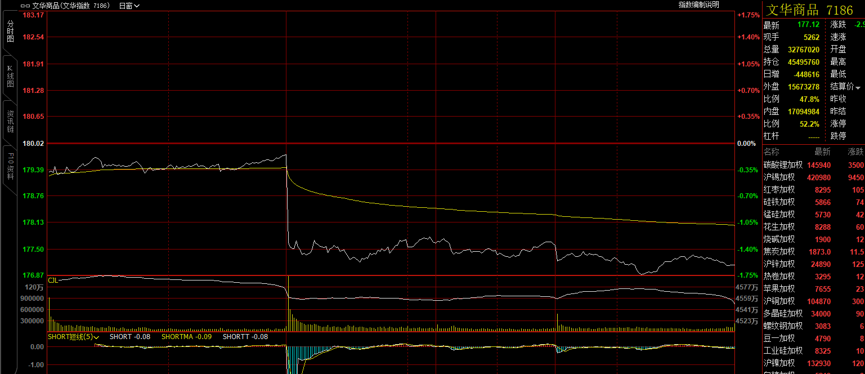Click 内盘 value 17094984
The image size is (865, 374).
[x=804, y=111]
